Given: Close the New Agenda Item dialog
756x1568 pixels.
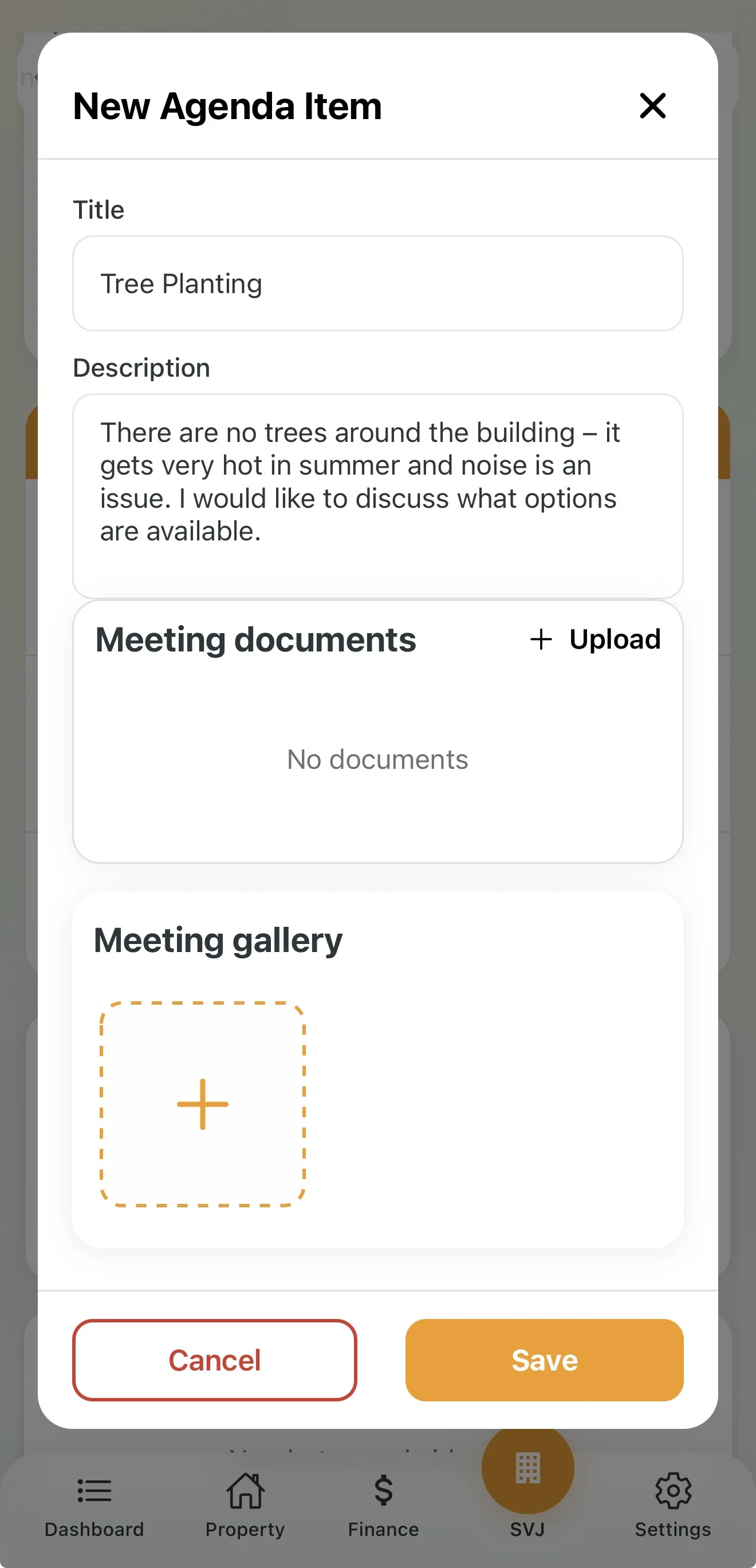Looking at the screenshot, I should tap(652, 106).
